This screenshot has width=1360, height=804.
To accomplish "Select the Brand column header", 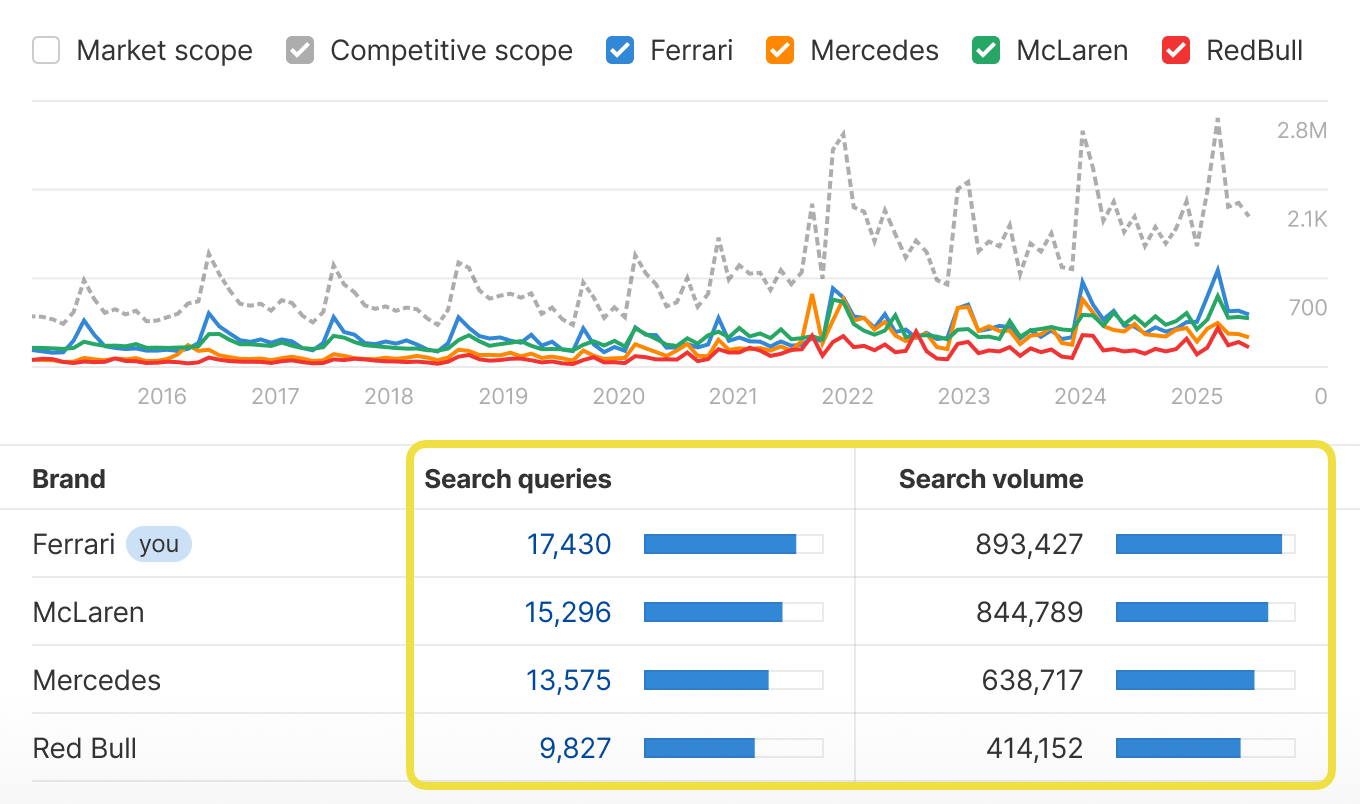I will click(69, 479).
